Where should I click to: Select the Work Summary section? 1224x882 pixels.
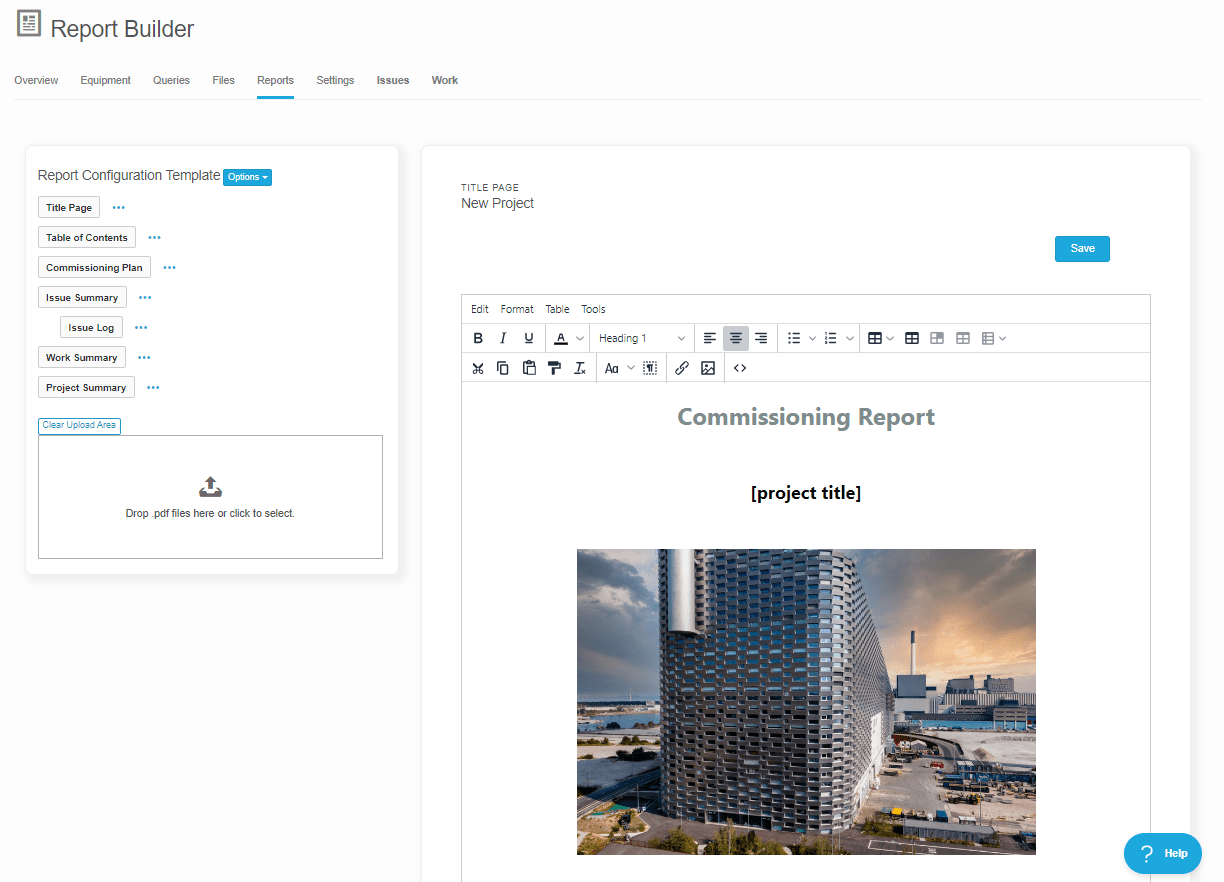[82, 358]
